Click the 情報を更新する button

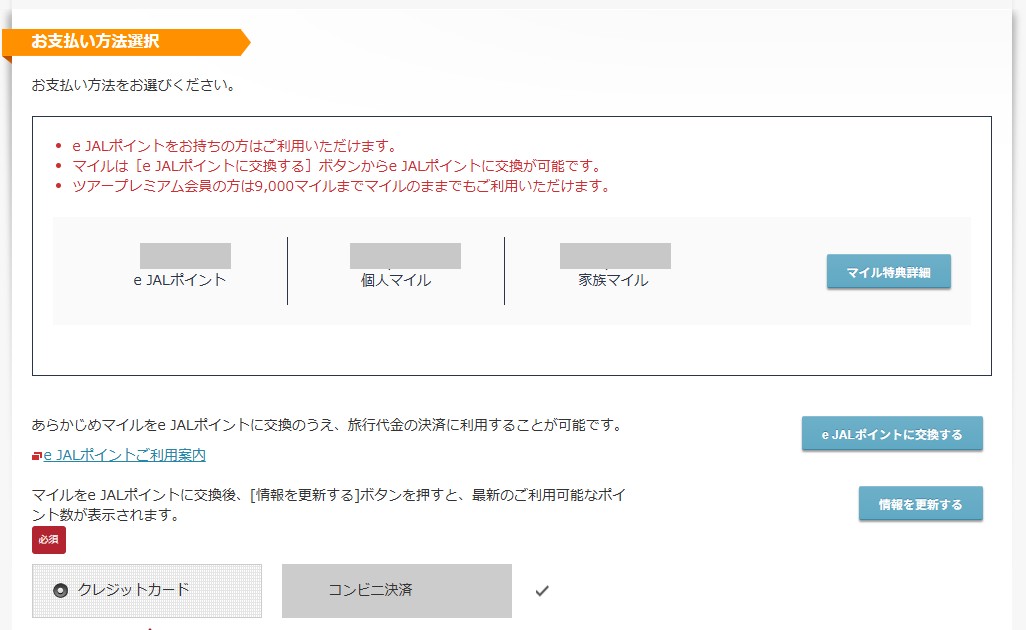pyautogui.click(x=921, y=504)
